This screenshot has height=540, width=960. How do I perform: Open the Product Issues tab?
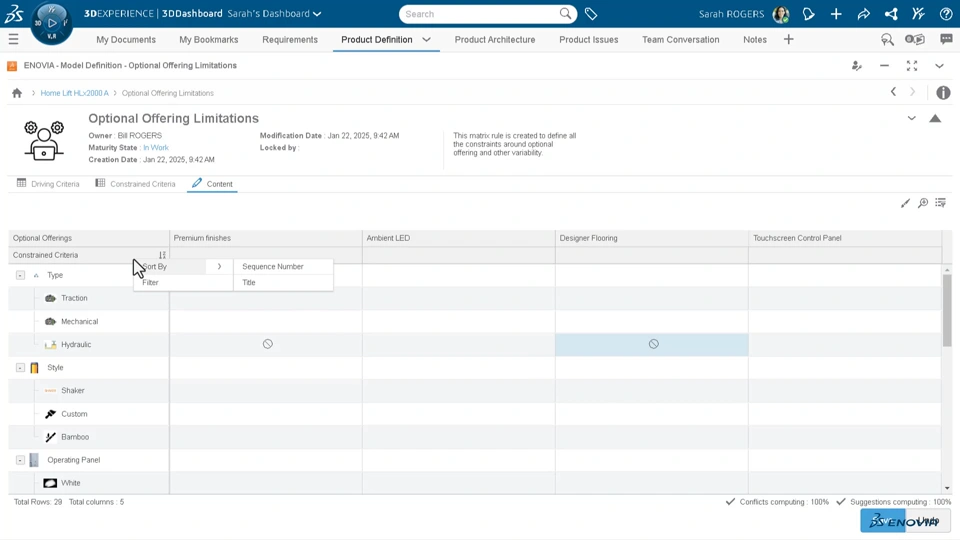coord(588,39)
